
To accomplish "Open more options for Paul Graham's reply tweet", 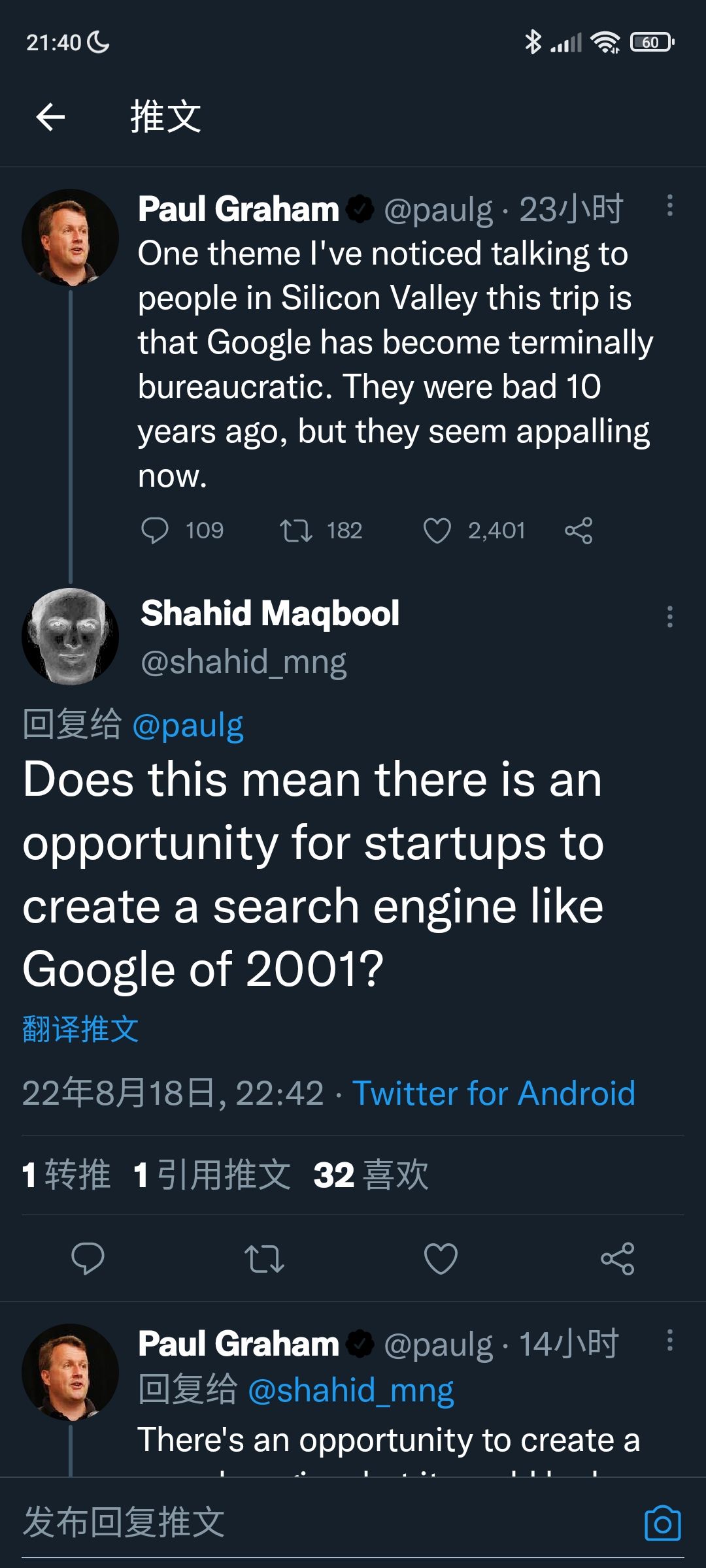I will [669, 1341].
